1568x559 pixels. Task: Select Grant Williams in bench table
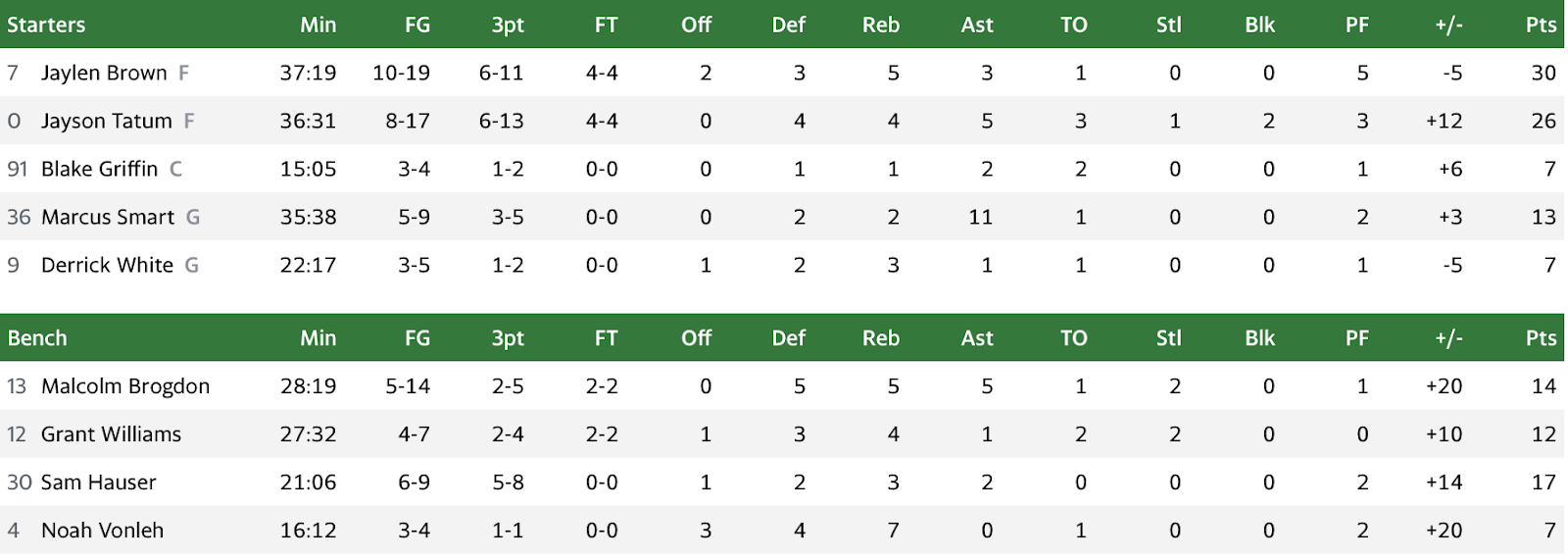click(111, 434)
